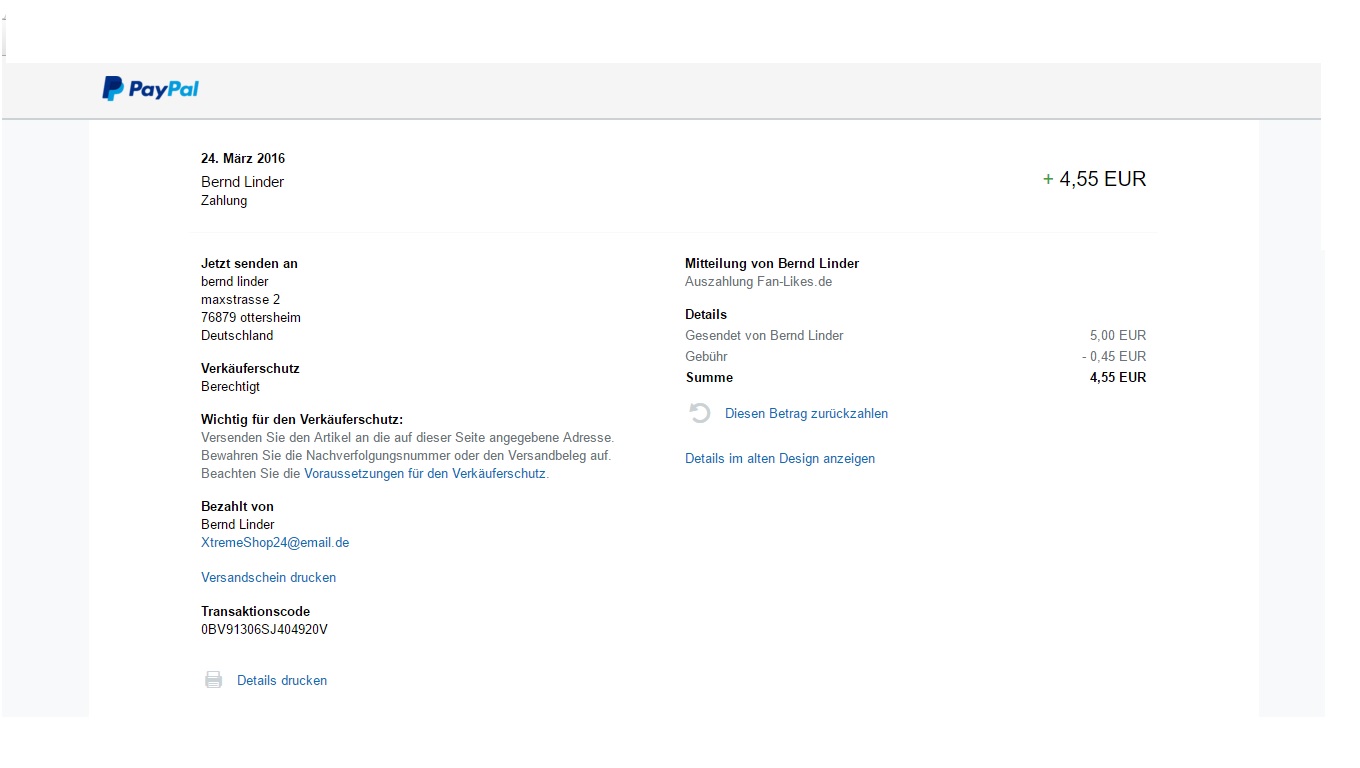Click 'Versandschein drucken' link
This screenshot has width=1360, height=768.
click(x=268, y=577)
